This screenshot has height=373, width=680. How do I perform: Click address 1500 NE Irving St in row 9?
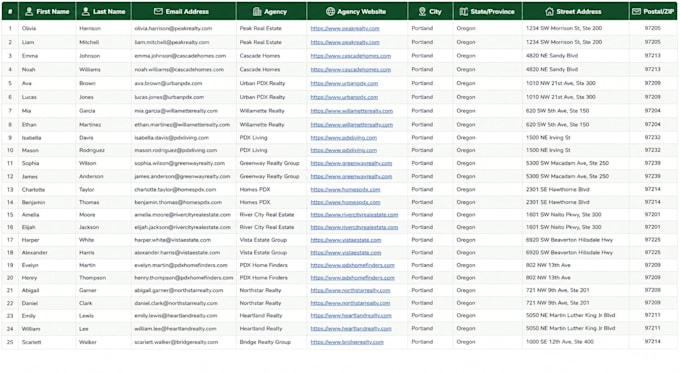(x=548, y=138)
